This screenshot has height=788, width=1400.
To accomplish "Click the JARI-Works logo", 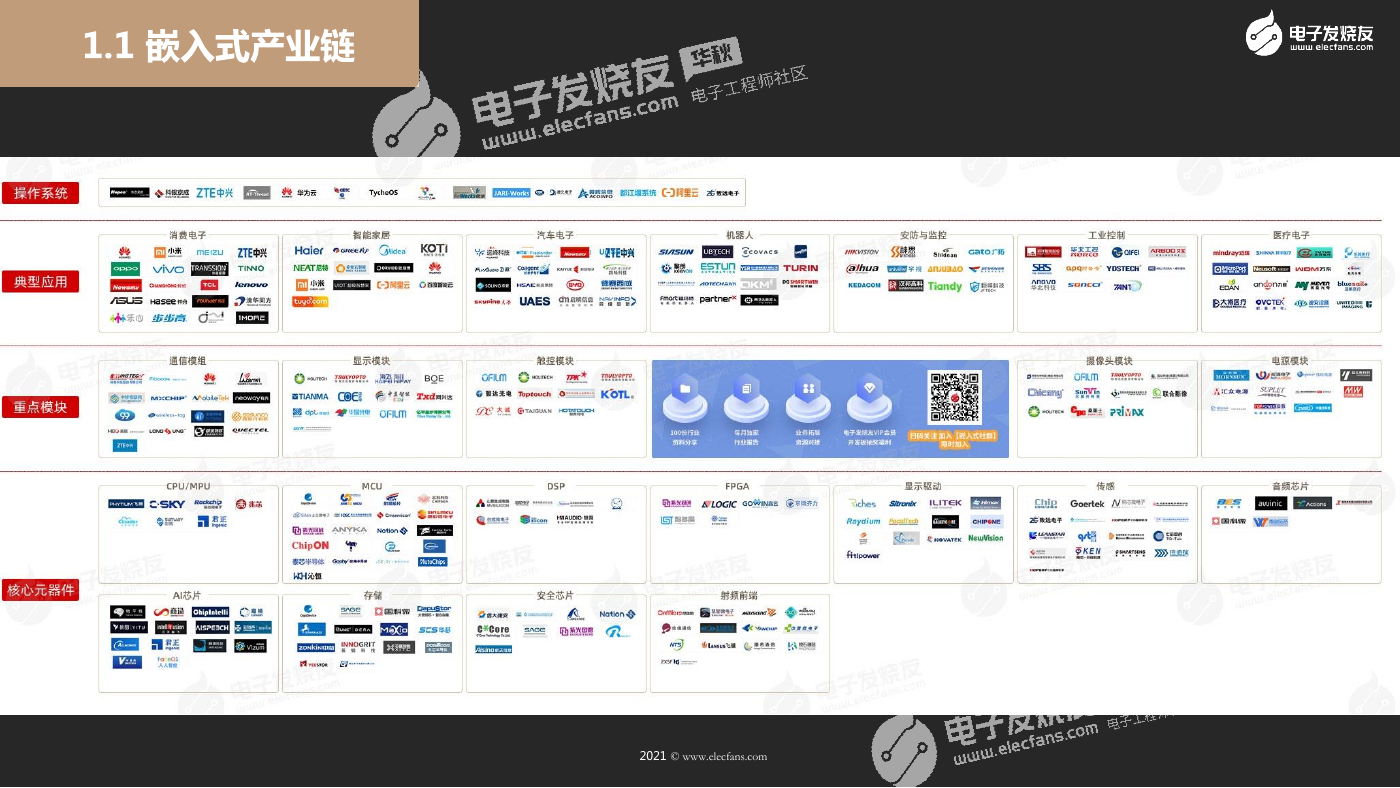I will click(511, 192).
